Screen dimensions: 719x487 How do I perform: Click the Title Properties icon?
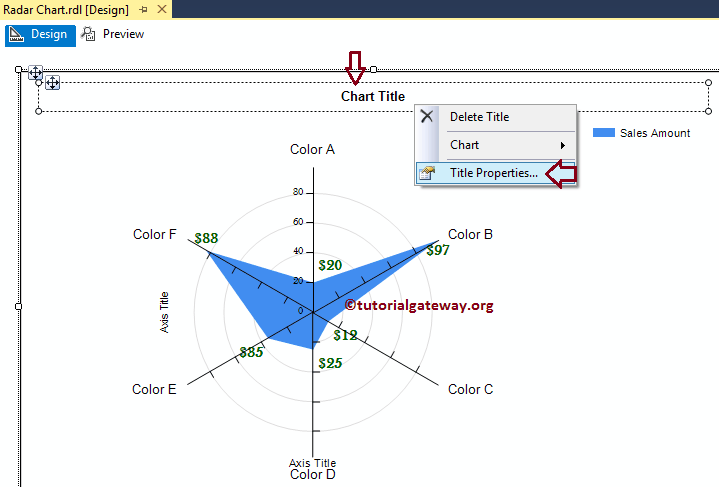427,173
